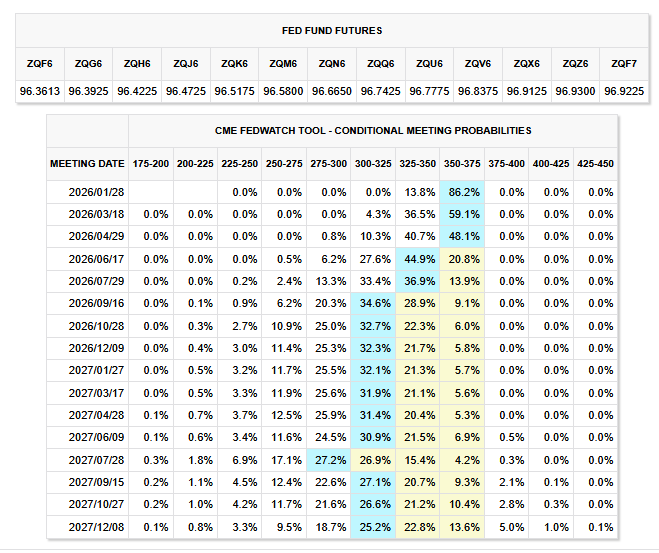Select the ZQM6 price value 96.5800
Screen dimensions: 659x553
point(283,90)
